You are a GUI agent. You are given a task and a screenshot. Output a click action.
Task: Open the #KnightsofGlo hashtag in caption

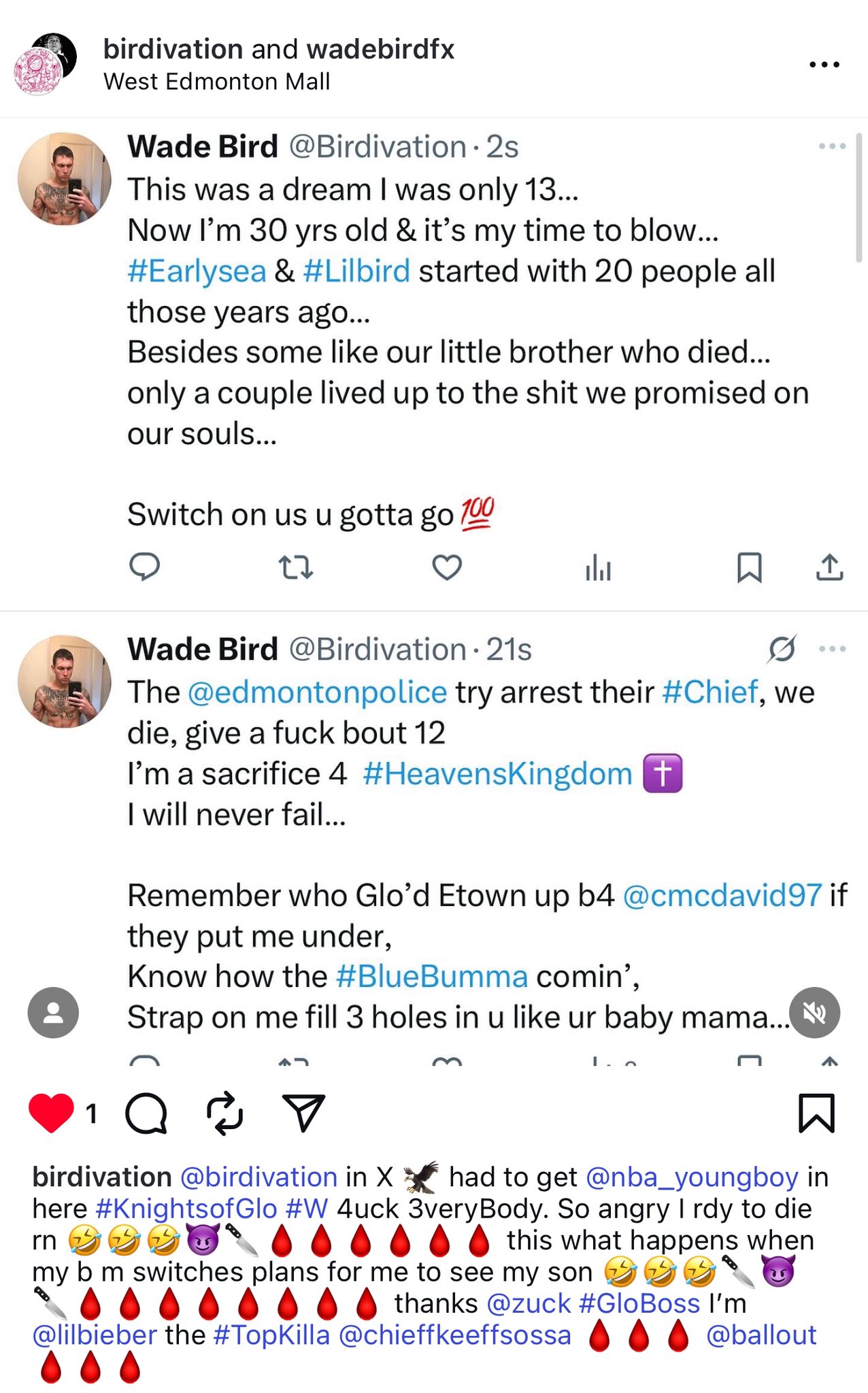pyautogui.click(x=186, y=1209)
